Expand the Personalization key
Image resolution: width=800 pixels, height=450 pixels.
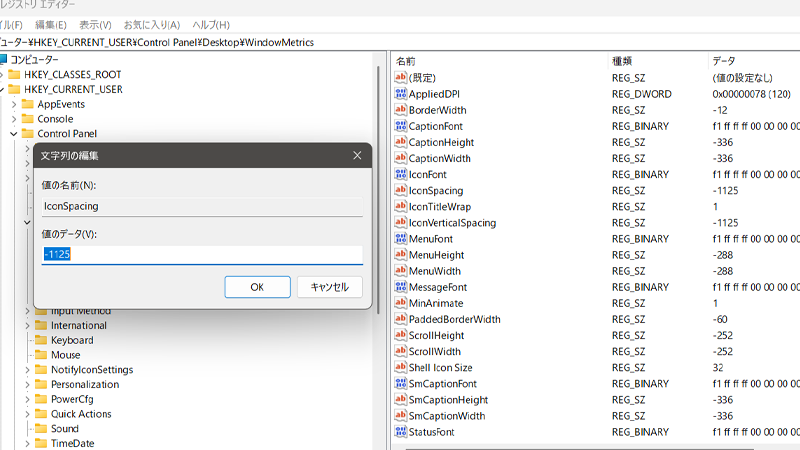pyautogui.click(x=27, y=385)
